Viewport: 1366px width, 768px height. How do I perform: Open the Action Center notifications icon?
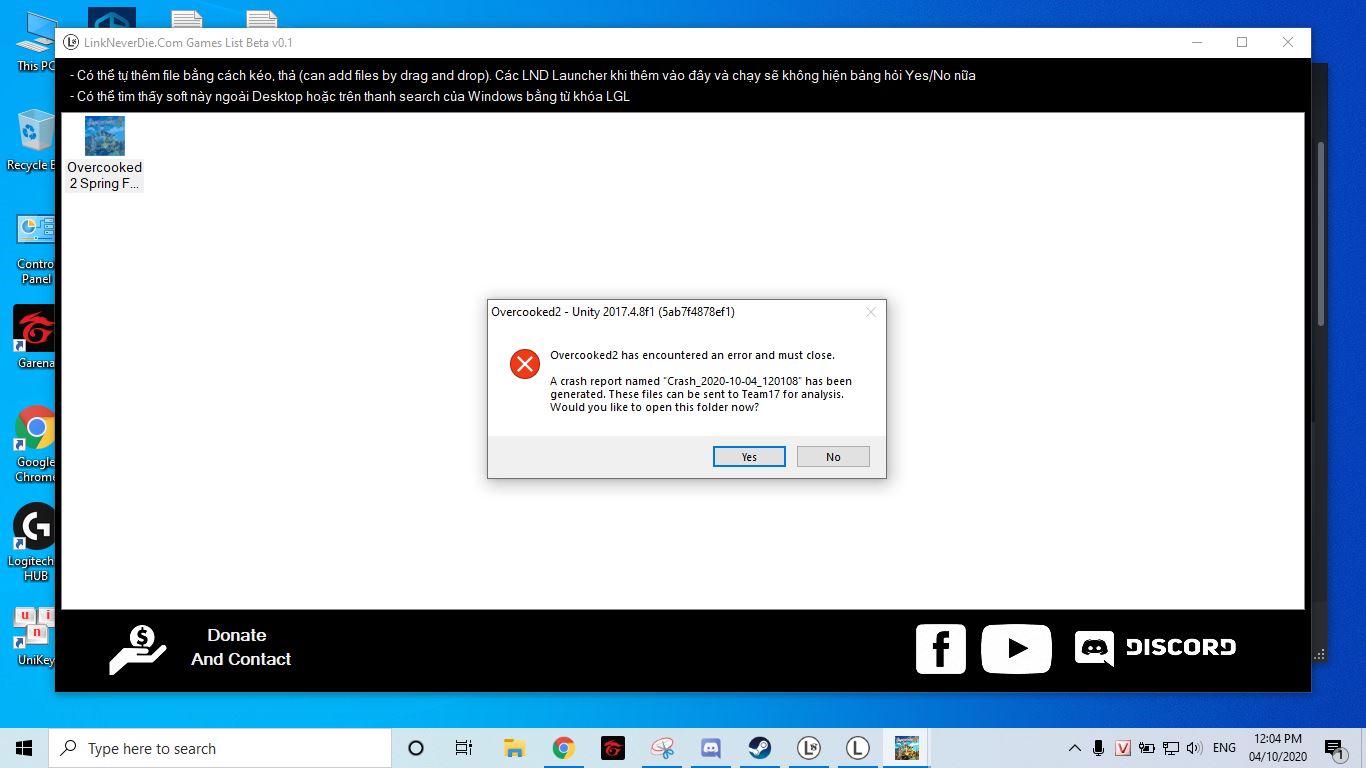(x=1334, y=748)
